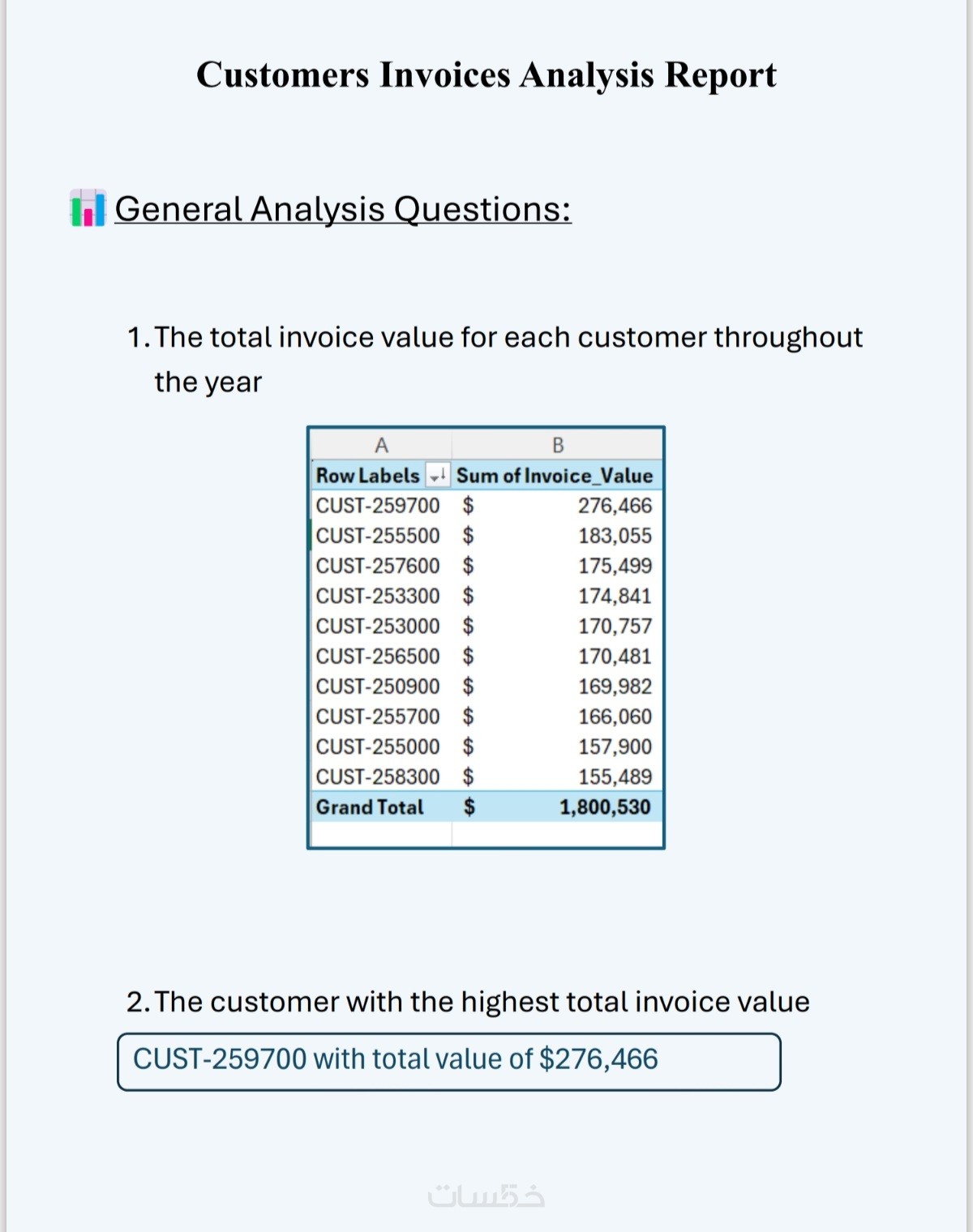This screenshot has width=973, height=1232.
Task: Select the CUST-258300 row label
Action: click(378, 776)
